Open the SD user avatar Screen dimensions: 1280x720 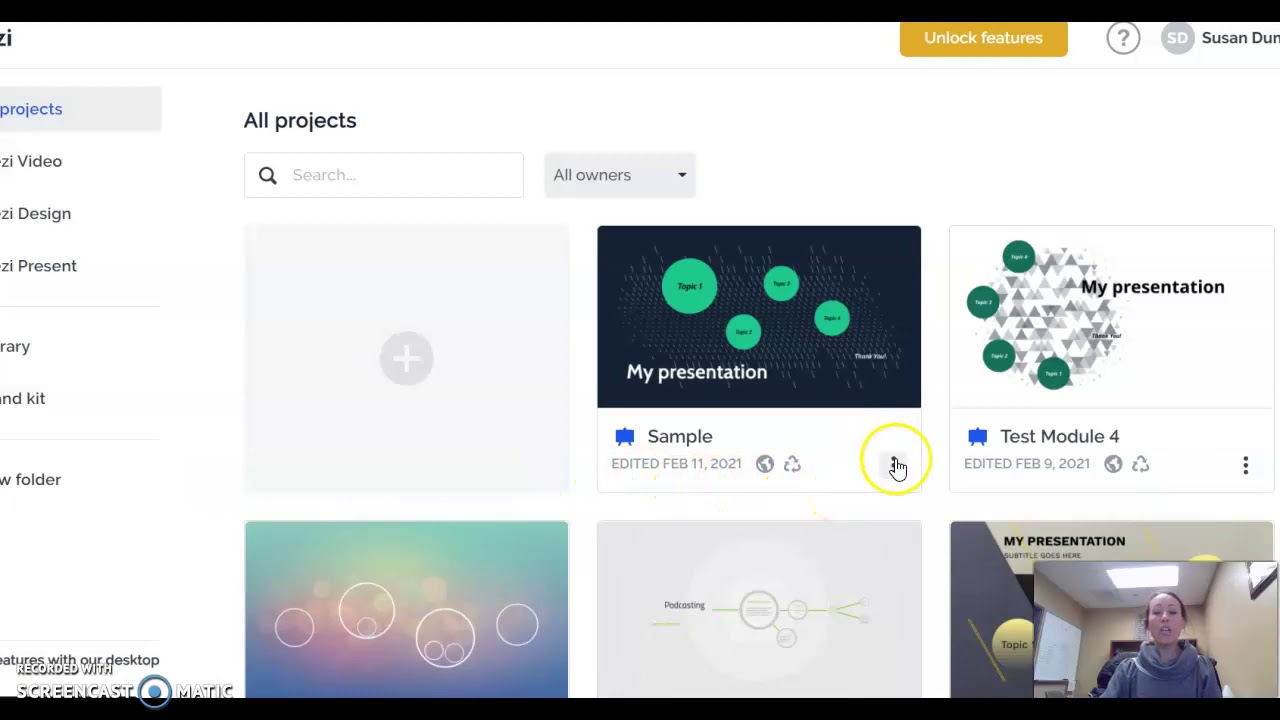pyautogui.click(x=1178, y=38)
